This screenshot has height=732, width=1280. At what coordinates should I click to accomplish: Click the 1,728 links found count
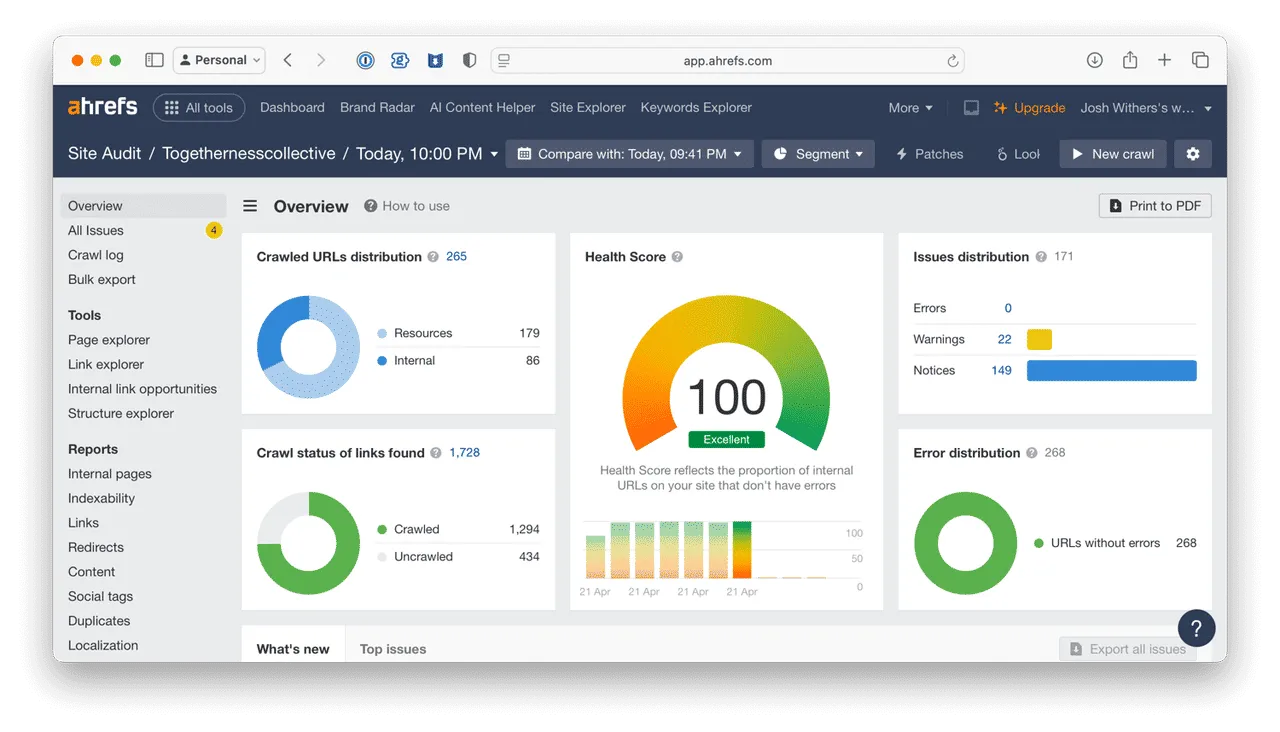pyautogui.click(x=465, y=453)
